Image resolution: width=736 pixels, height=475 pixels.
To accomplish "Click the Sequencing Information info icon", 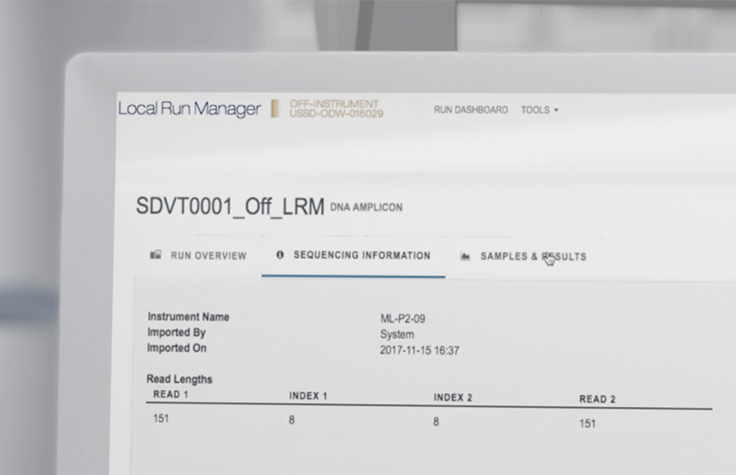I will pyautogui.click(x=280, y=256).
